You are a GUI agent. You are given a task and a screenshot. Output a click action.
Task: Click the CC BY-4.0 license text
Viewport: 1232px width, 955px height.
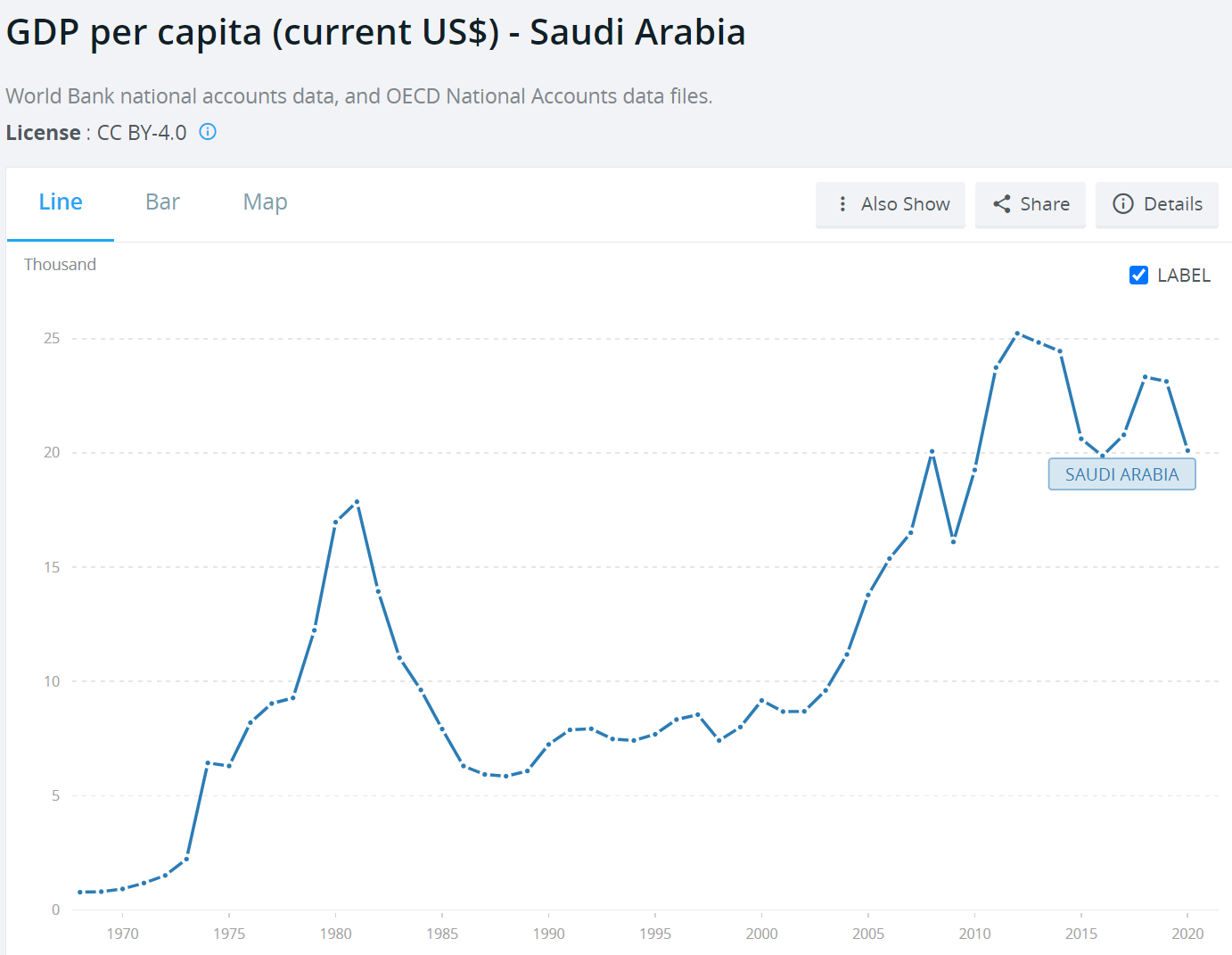point(142,133)
